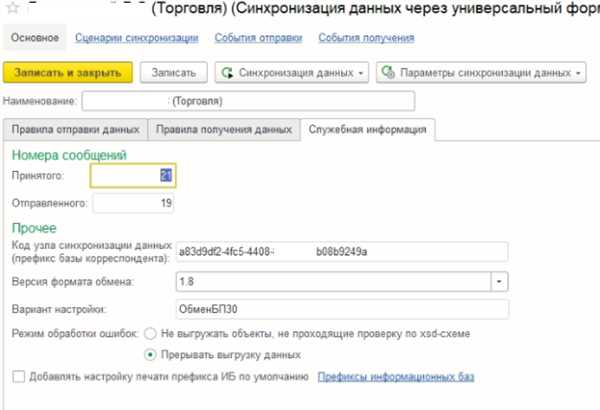600x410 pixels.
Task: Click the Отправленного label
Action: pos(50,203)
